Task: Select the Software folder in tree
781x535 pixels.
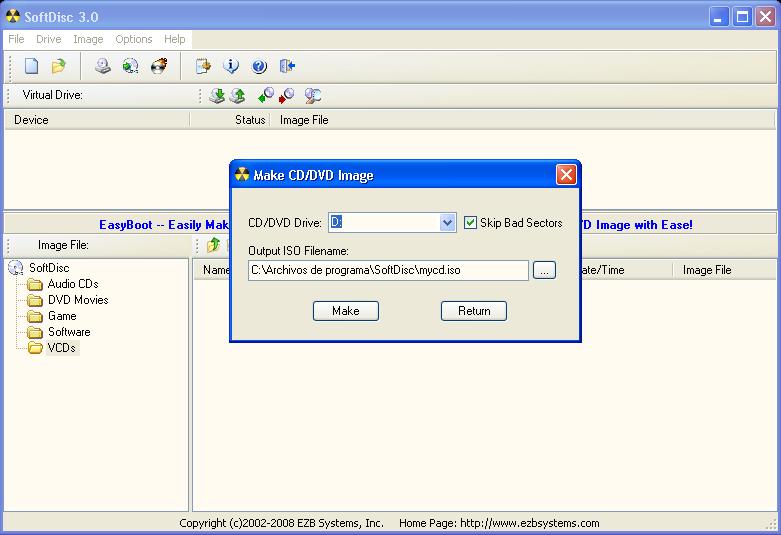Action: pos(69,332)
